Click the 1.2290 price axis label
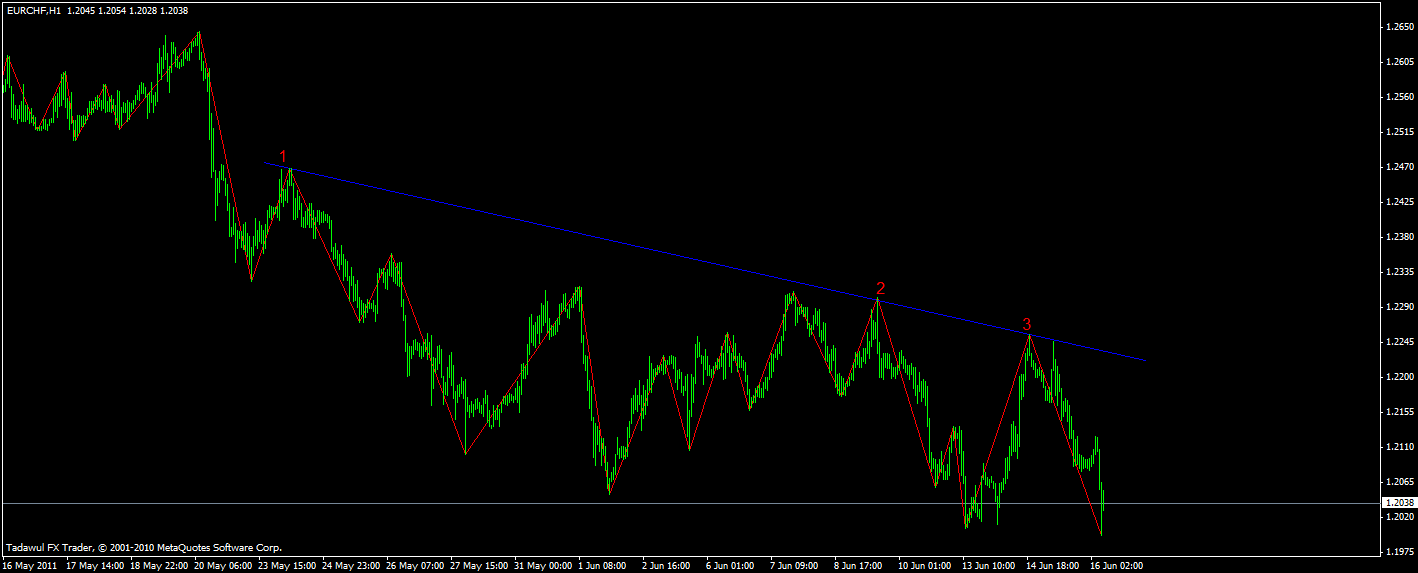The width and height of the screenshot is (1418, 573). [1400, 307]
